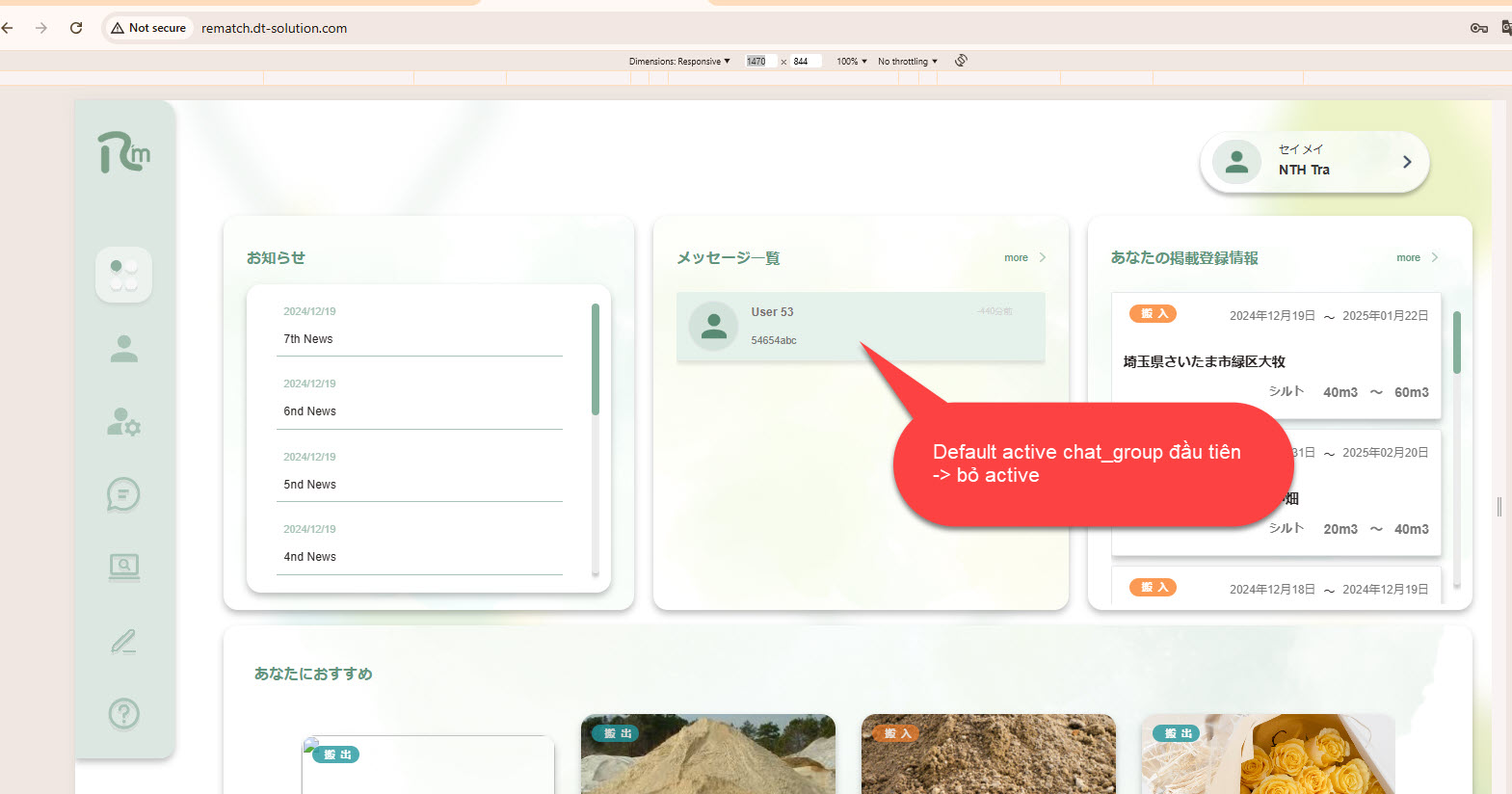The width and height of the screenshot is (1512, 794).
Task: Click the user profile sidebar icon
Action: pyautogui.click(x=123, y=349)
